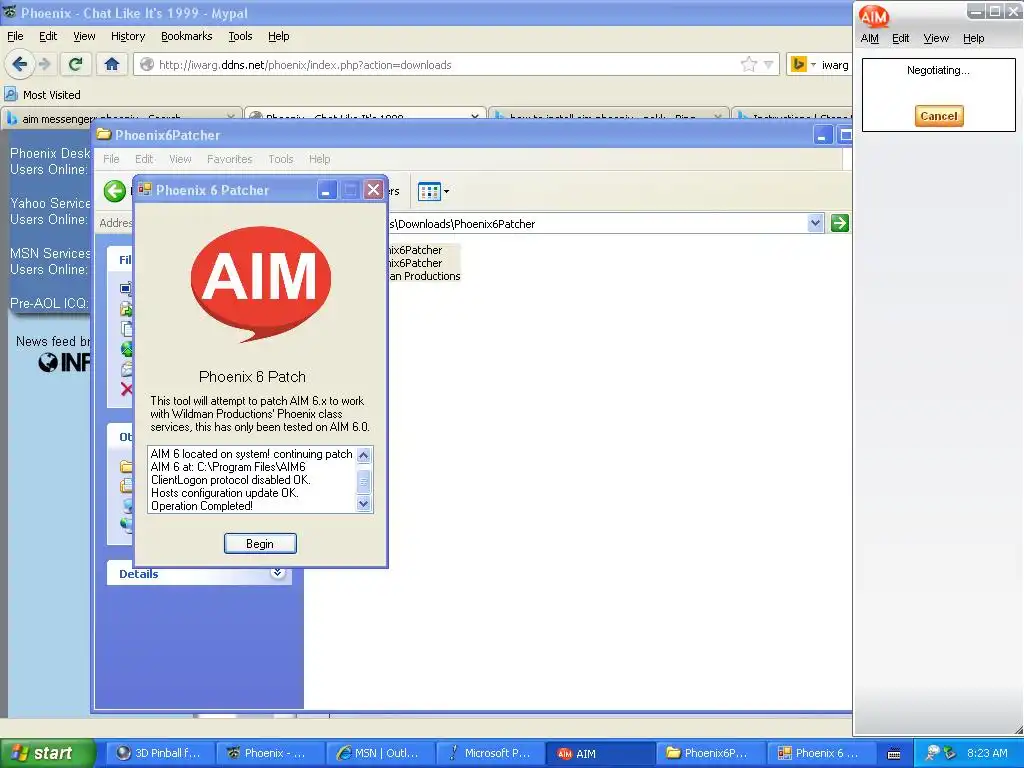This screenshot has width=1024, height=768.
Task: Click the system tray clock
Action: [x=987, y=753]
